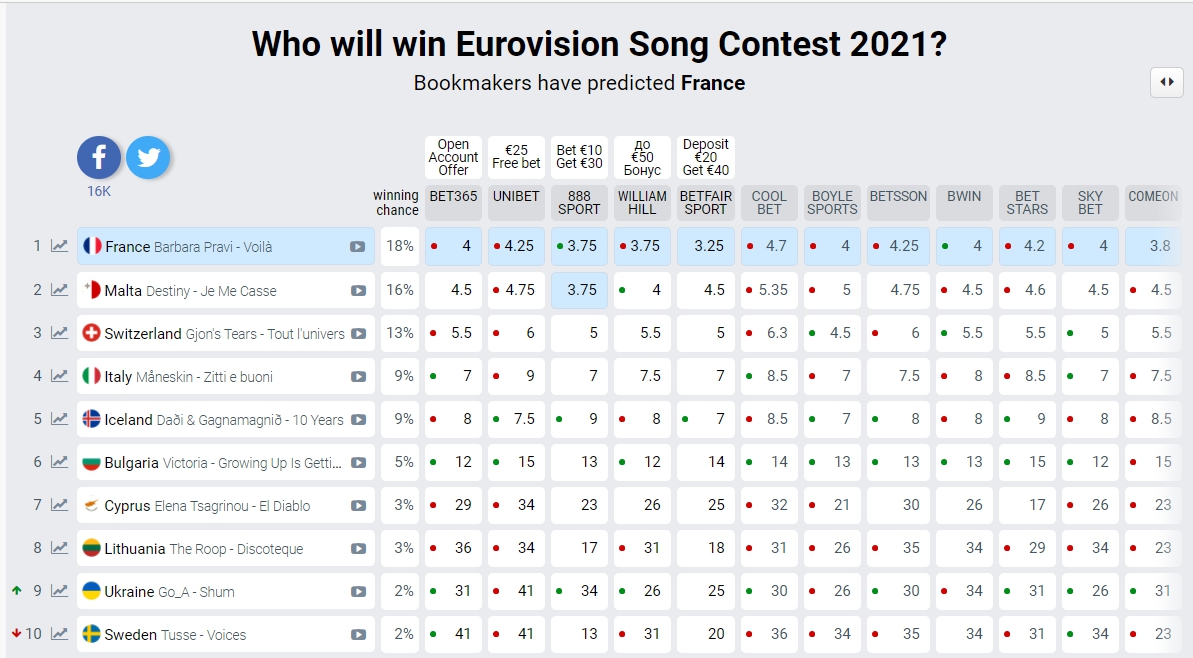Open the odds history chart for Malta
The image size is (1193, 658).
tap(60, 290)
